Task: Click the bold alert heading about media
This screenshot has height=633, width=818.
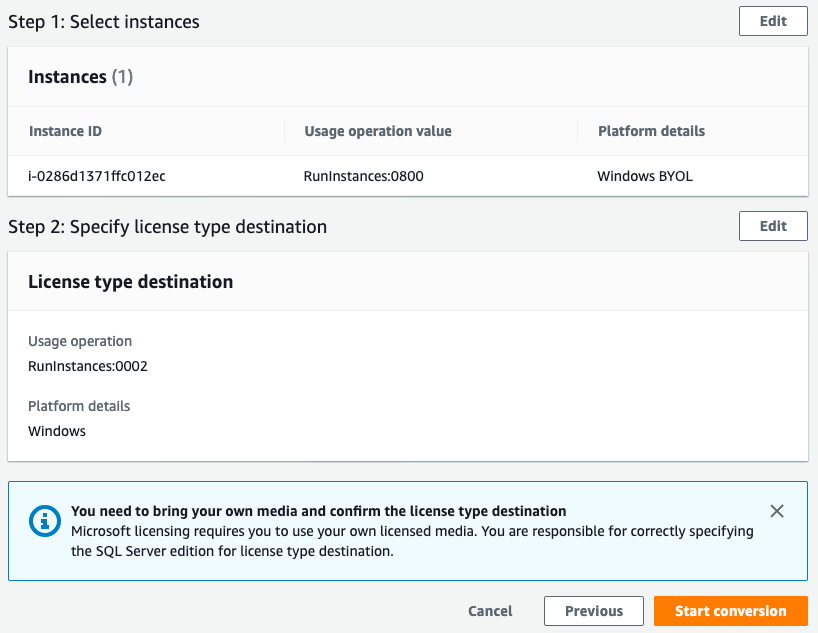Action: (x=319, y=511)
